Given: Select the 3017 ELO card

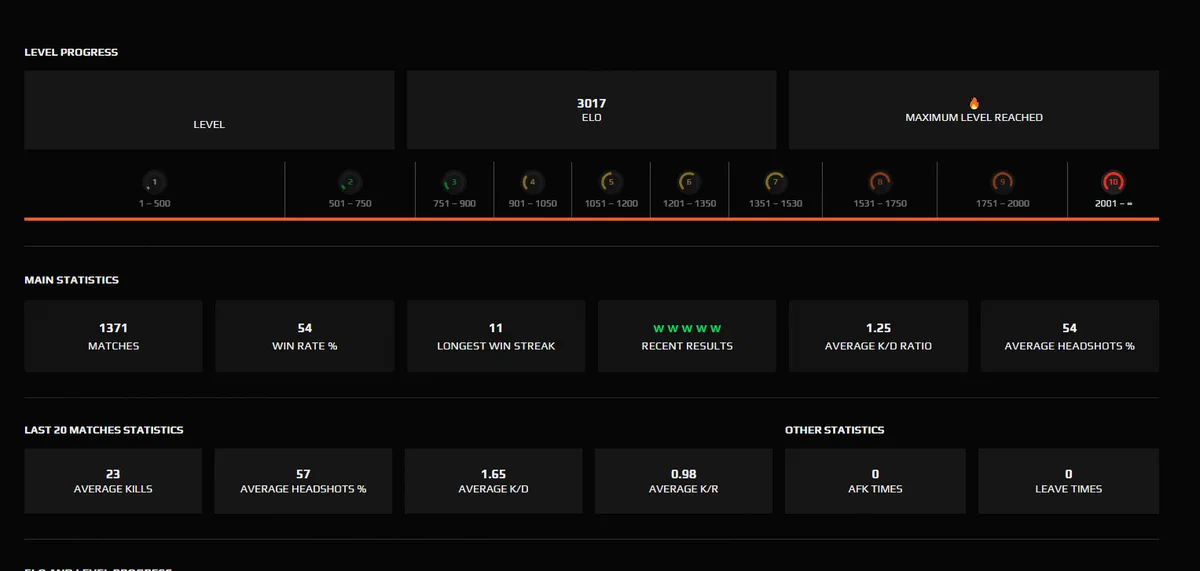Looking at the screenshot, I should tap(591, 110).
